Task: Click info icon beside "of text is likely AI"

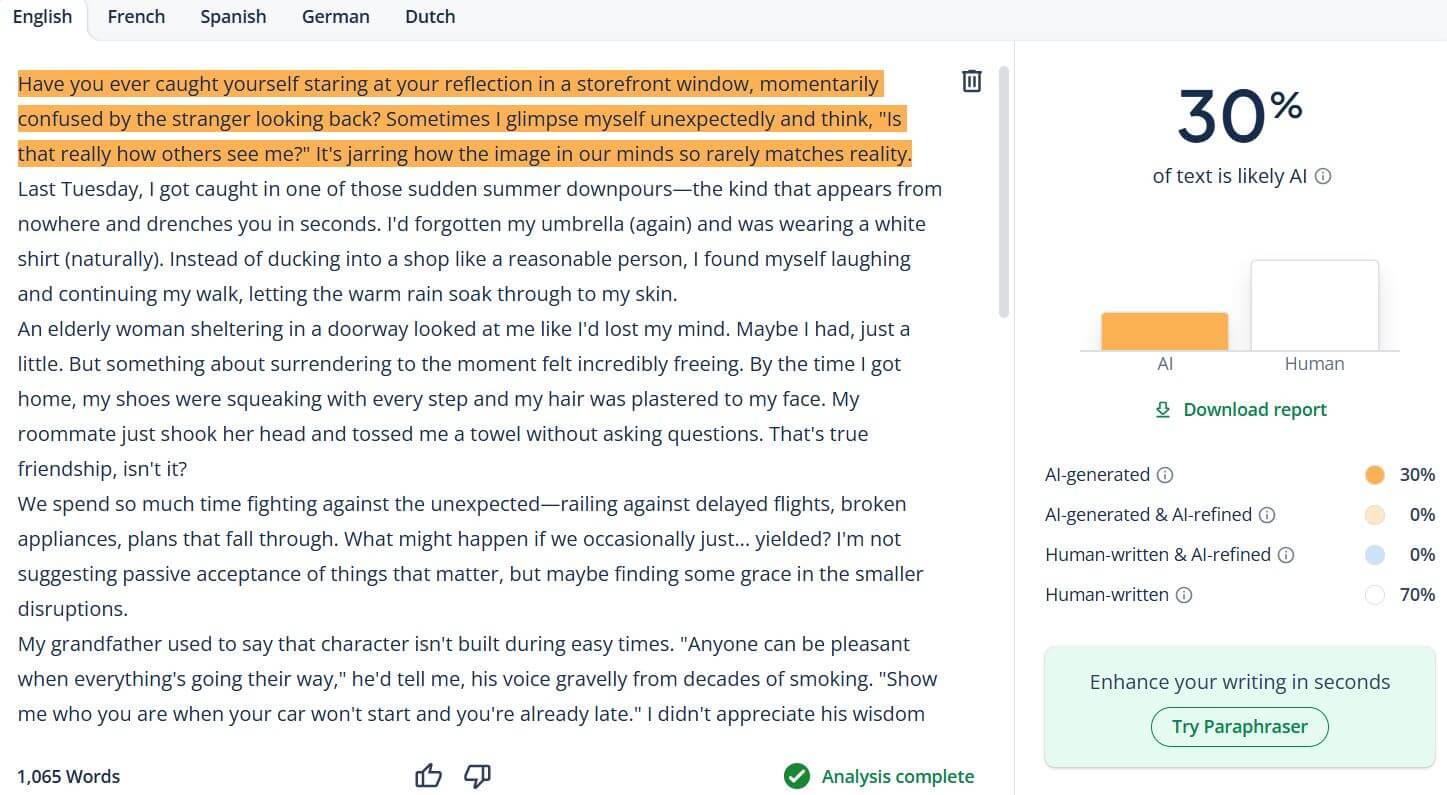Action: [1323, 177]
